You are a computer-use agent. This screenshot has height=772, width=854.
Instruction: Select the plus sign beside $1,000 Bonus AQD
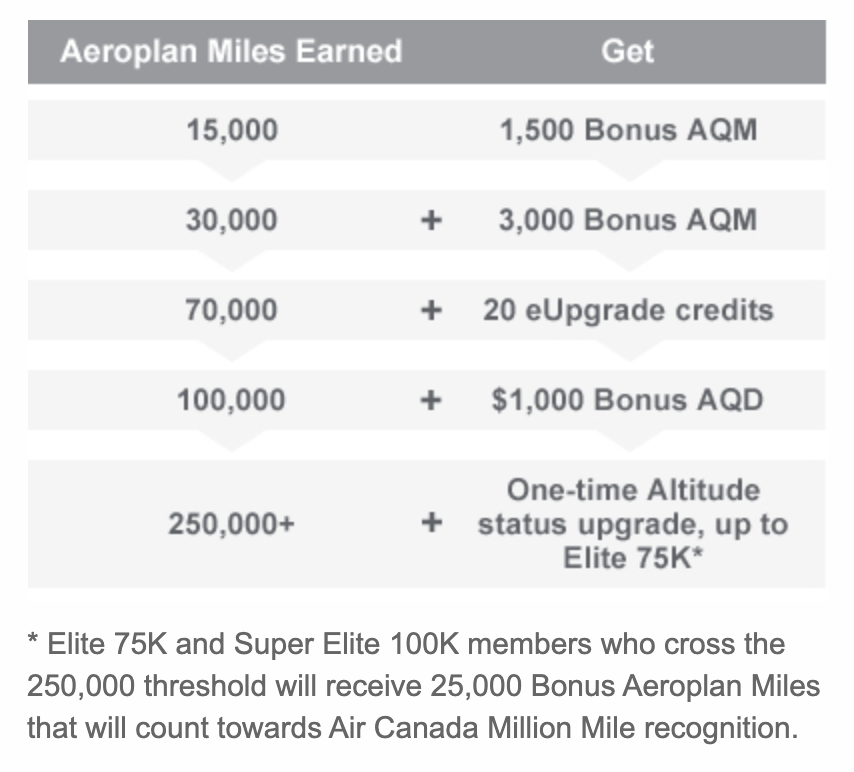(431, 400)
